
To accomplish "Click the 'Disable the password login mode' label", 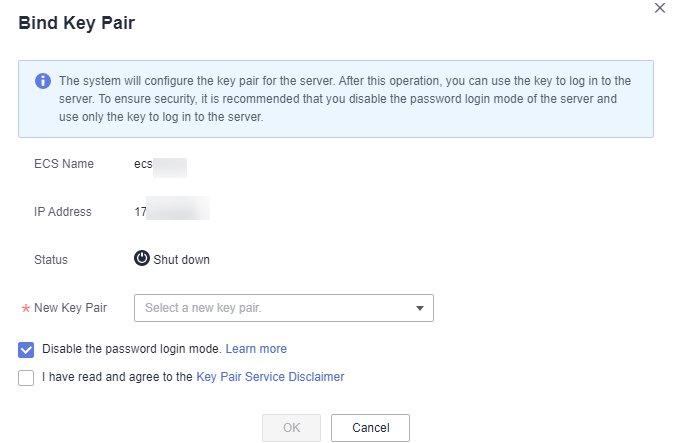I will point(132,349).
